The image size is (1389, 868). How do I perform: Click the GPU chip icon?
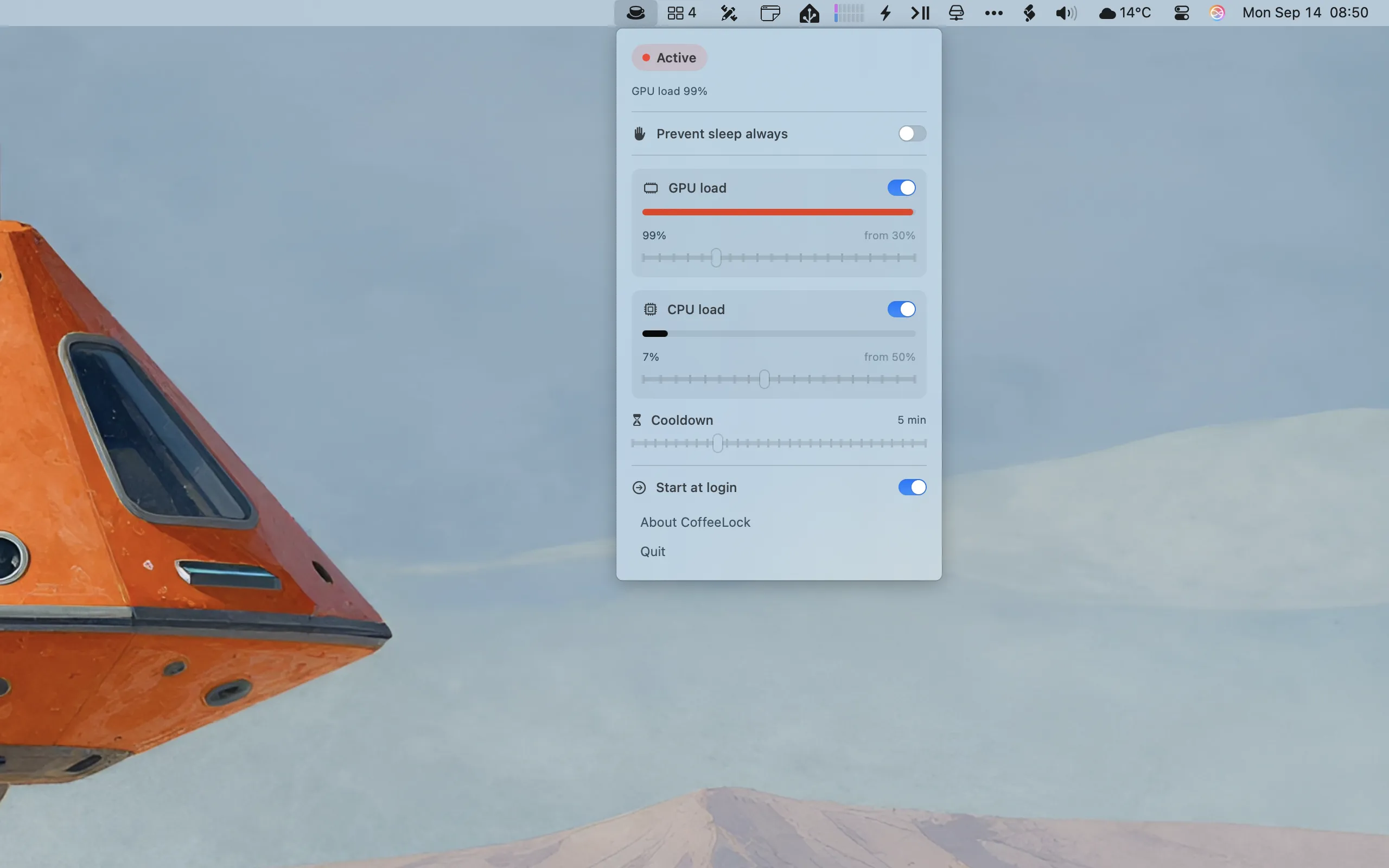point(651,188)
